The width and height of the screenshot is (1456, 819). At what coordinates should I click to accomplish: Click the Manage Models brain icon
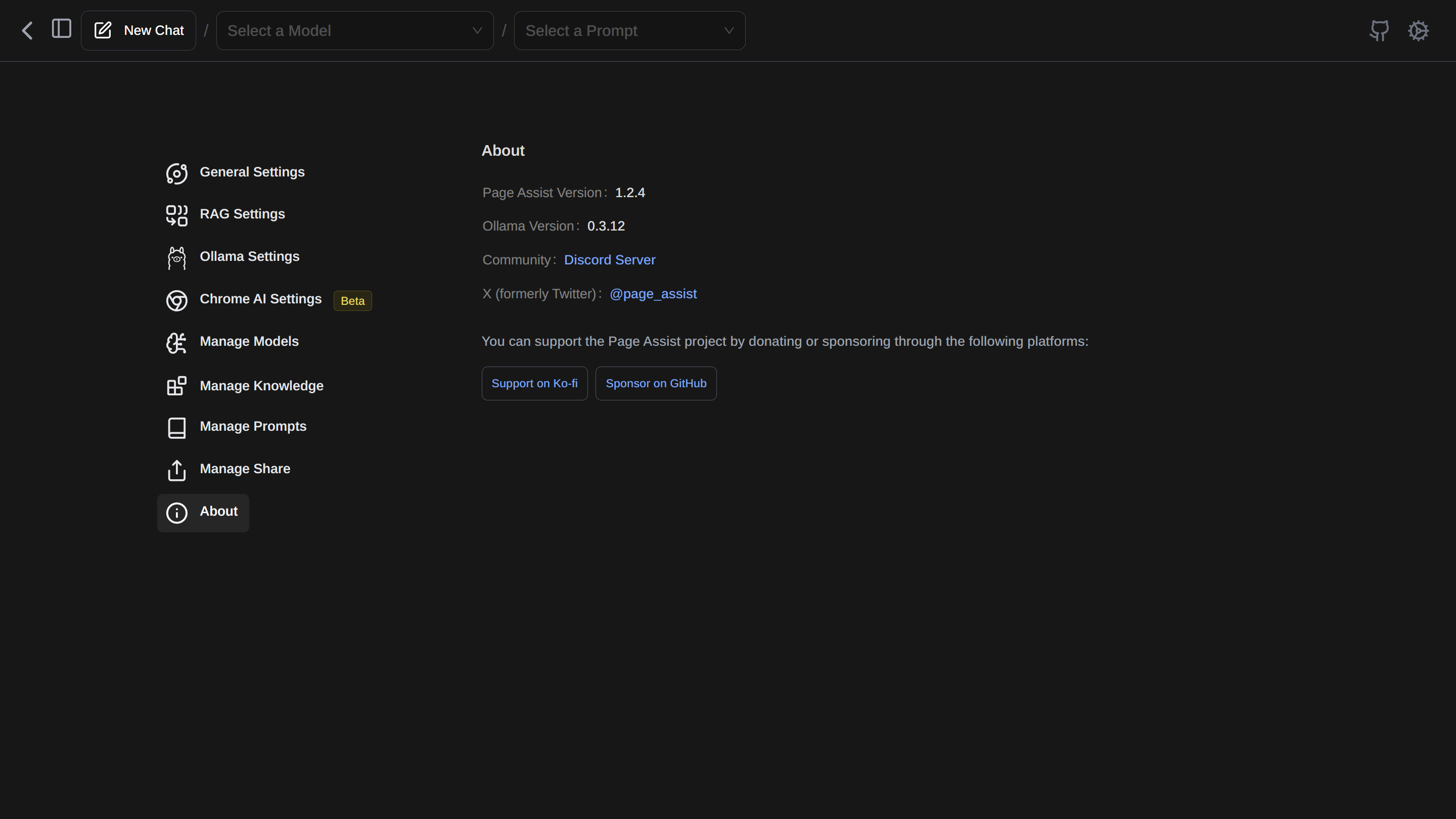coord(176,343)
